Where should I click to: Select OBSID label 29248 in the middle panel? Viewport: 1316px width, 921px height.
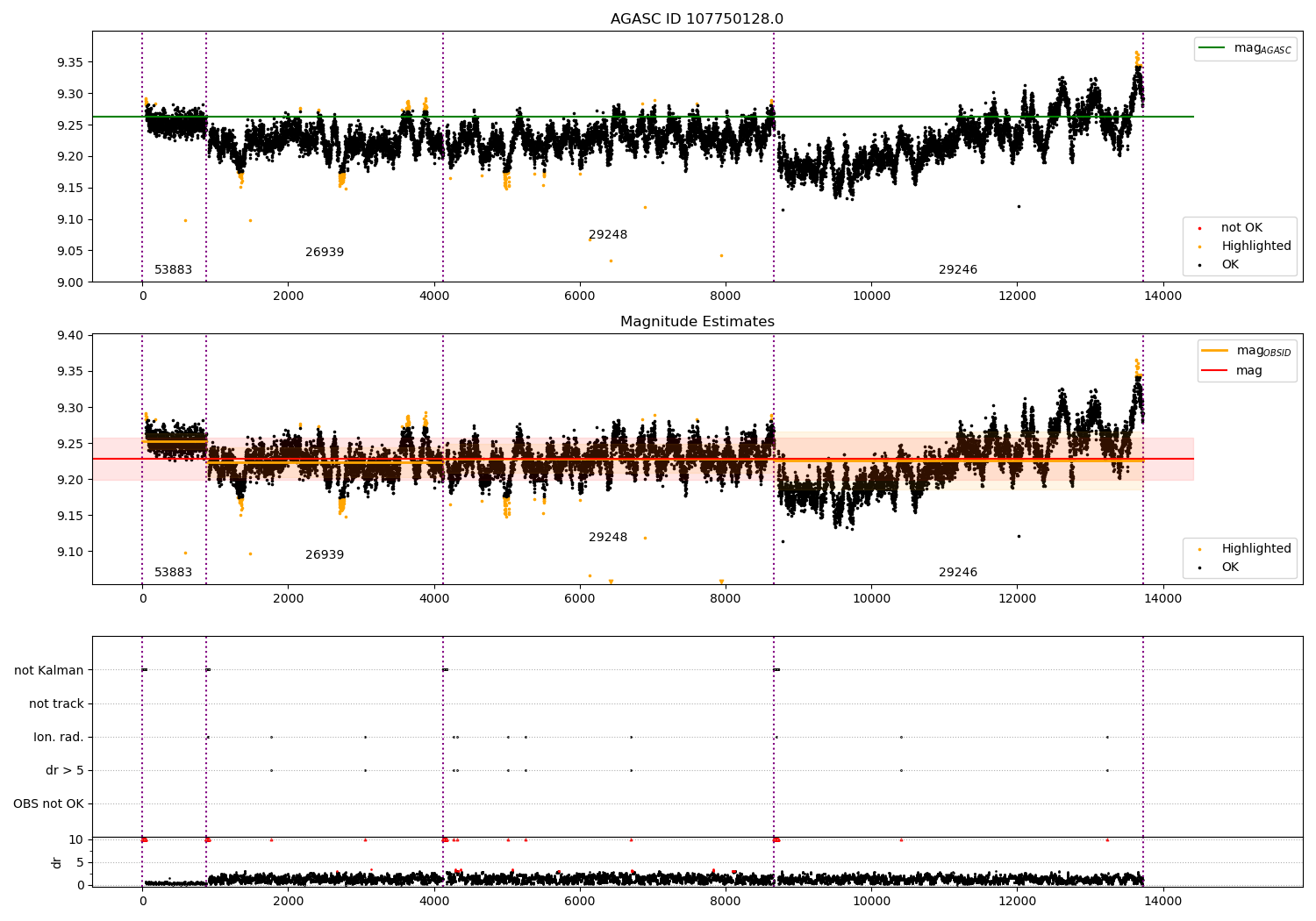[608, 537]
